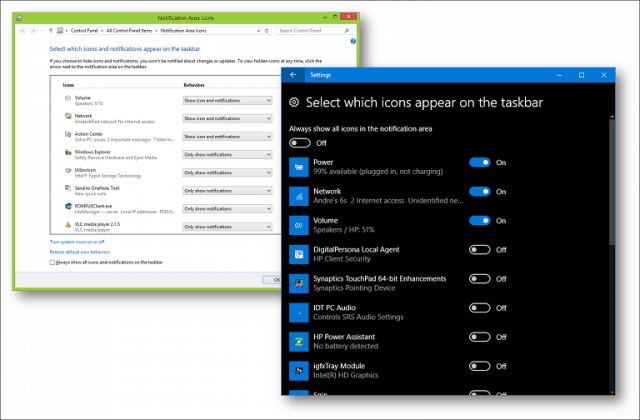Click the Action Center flag icon in list

tap(68, 134)
